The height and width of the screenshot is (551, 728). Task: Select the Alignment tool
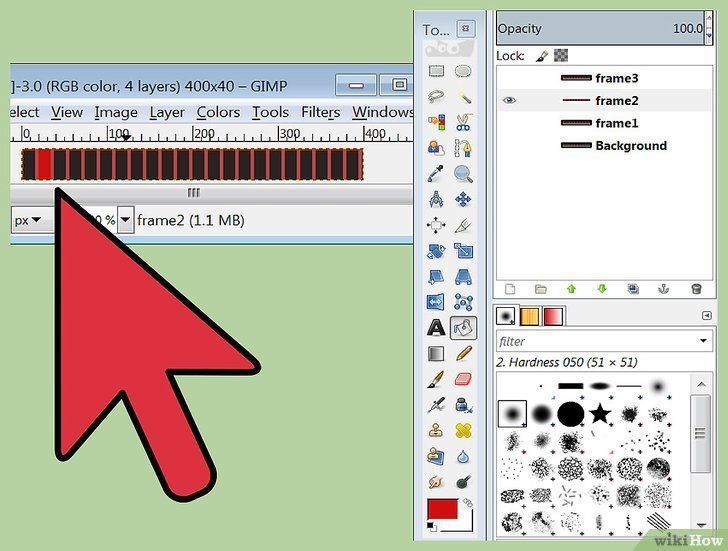436,226
